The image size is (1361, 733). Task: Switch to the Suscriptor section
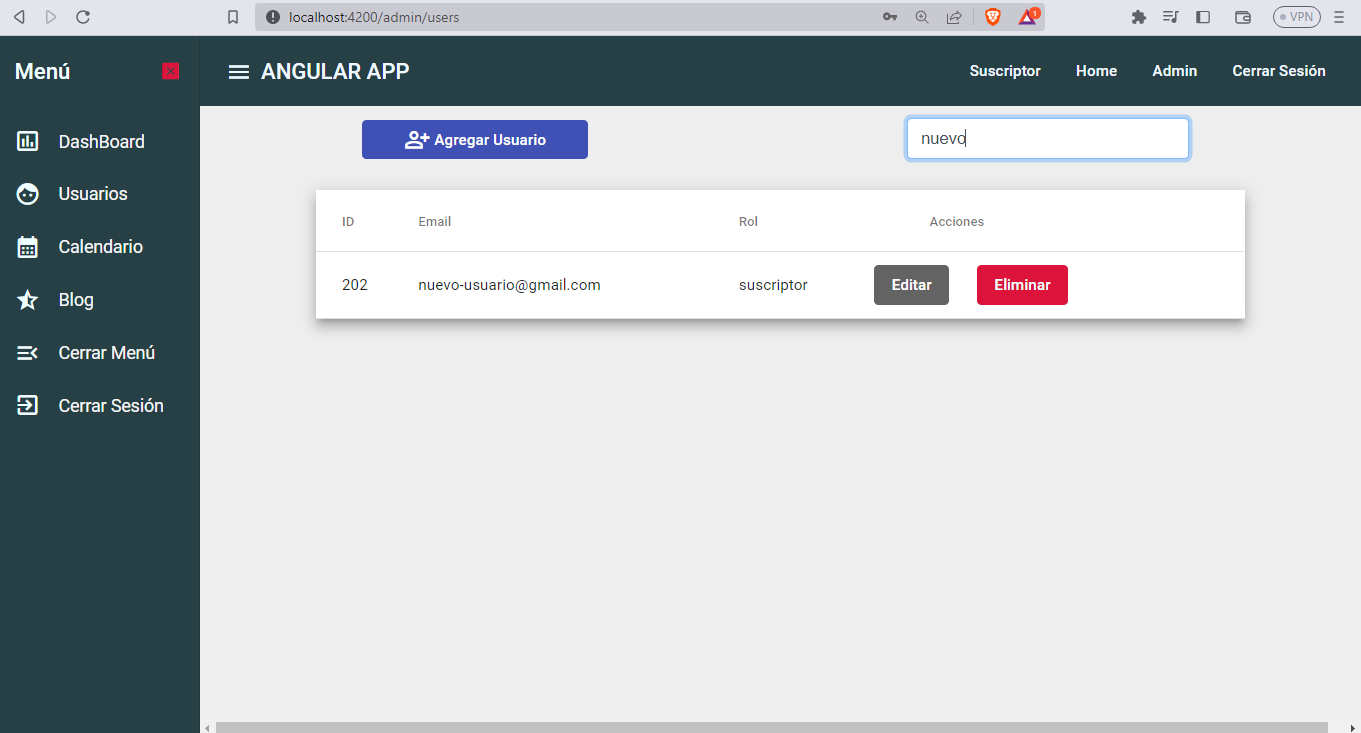tap(1004, 71)
